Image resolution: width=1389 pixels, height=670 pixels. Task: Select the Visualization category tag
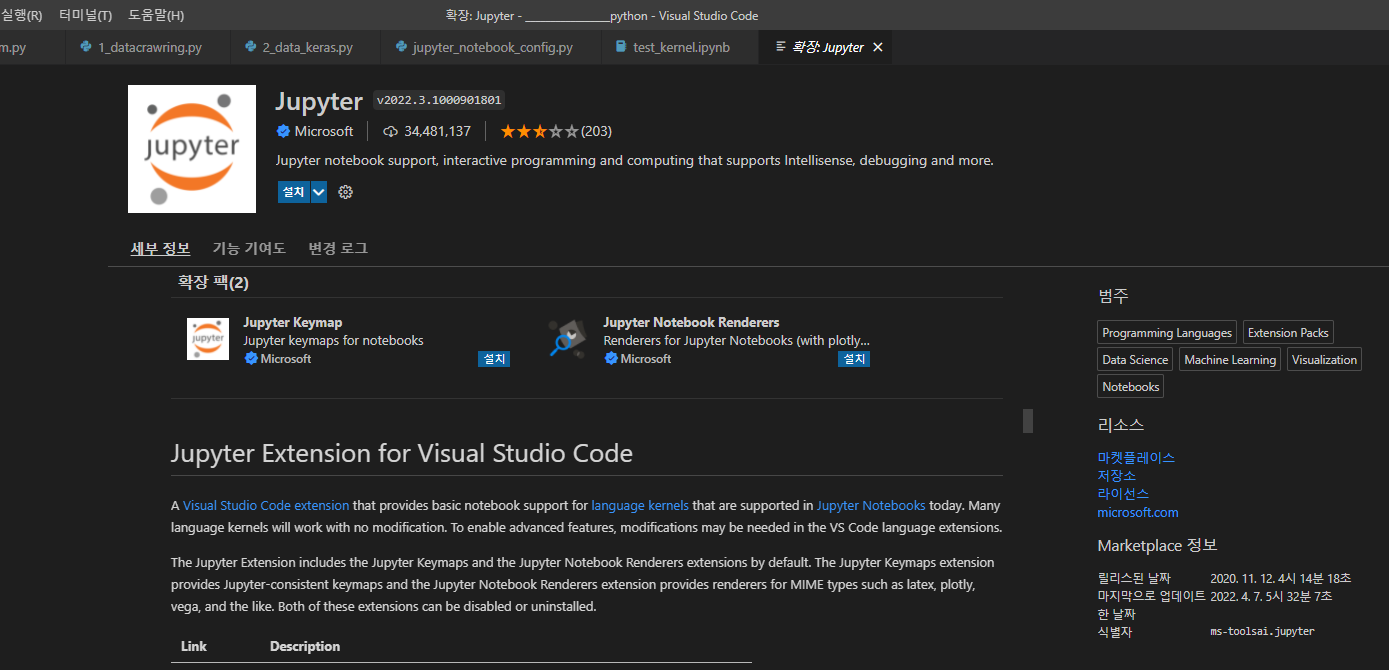click(1324, 360)
